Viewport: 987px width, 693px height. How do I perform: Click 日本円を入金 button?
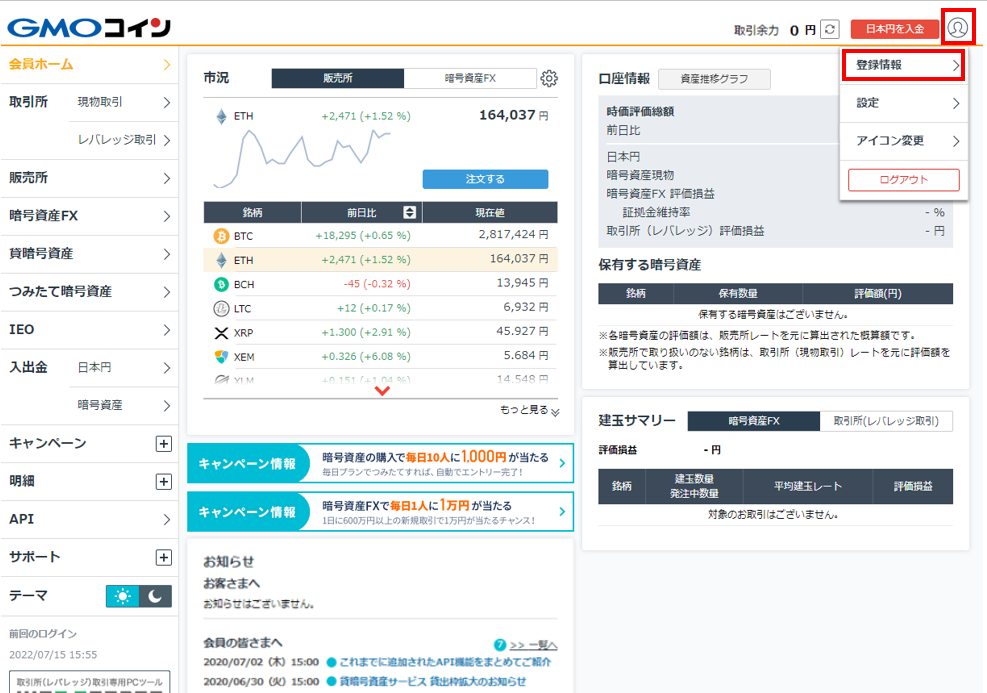click(894, 29)
